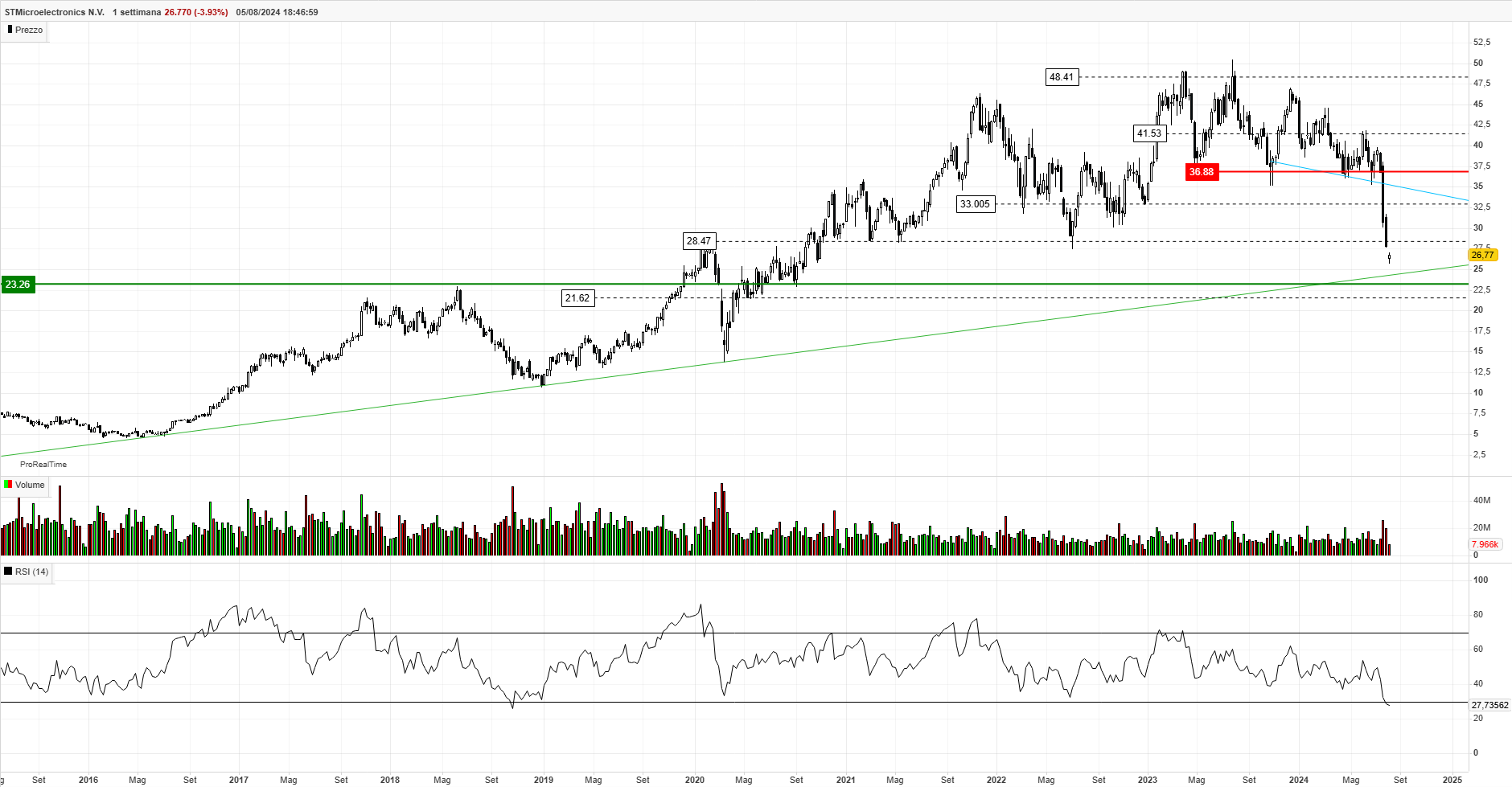Viewport: 1512px width, 787px height.
Task: Click the 2016 year on time axis
Action: [x=88, y=780]
